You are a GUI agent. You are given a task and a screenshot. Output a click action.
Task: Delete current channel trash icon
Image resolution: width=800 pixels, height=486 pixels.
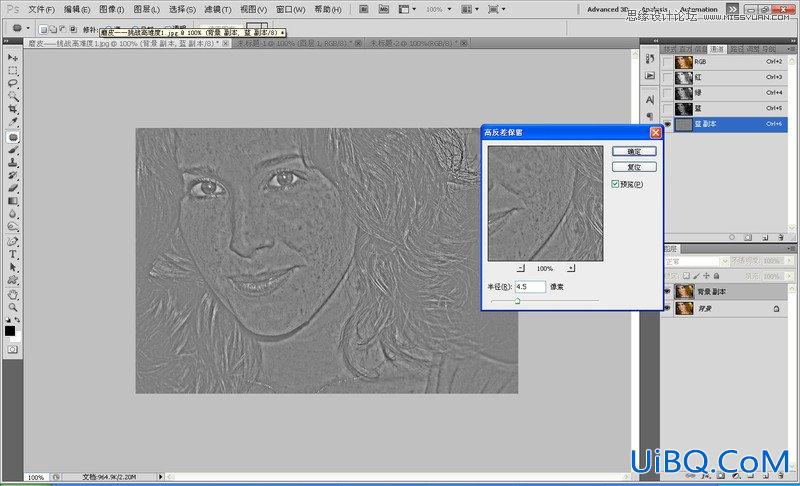pyautogui.click(x=781, y=238)
